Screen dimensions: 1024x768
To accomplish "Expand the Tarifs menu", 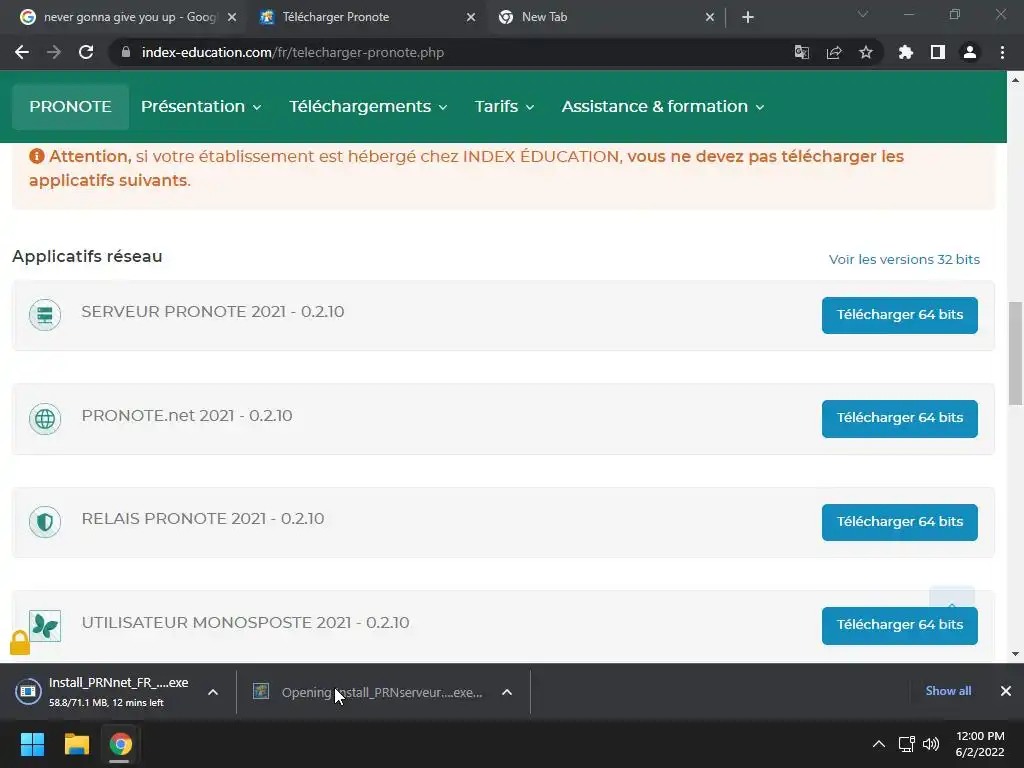I will [504, 106].
